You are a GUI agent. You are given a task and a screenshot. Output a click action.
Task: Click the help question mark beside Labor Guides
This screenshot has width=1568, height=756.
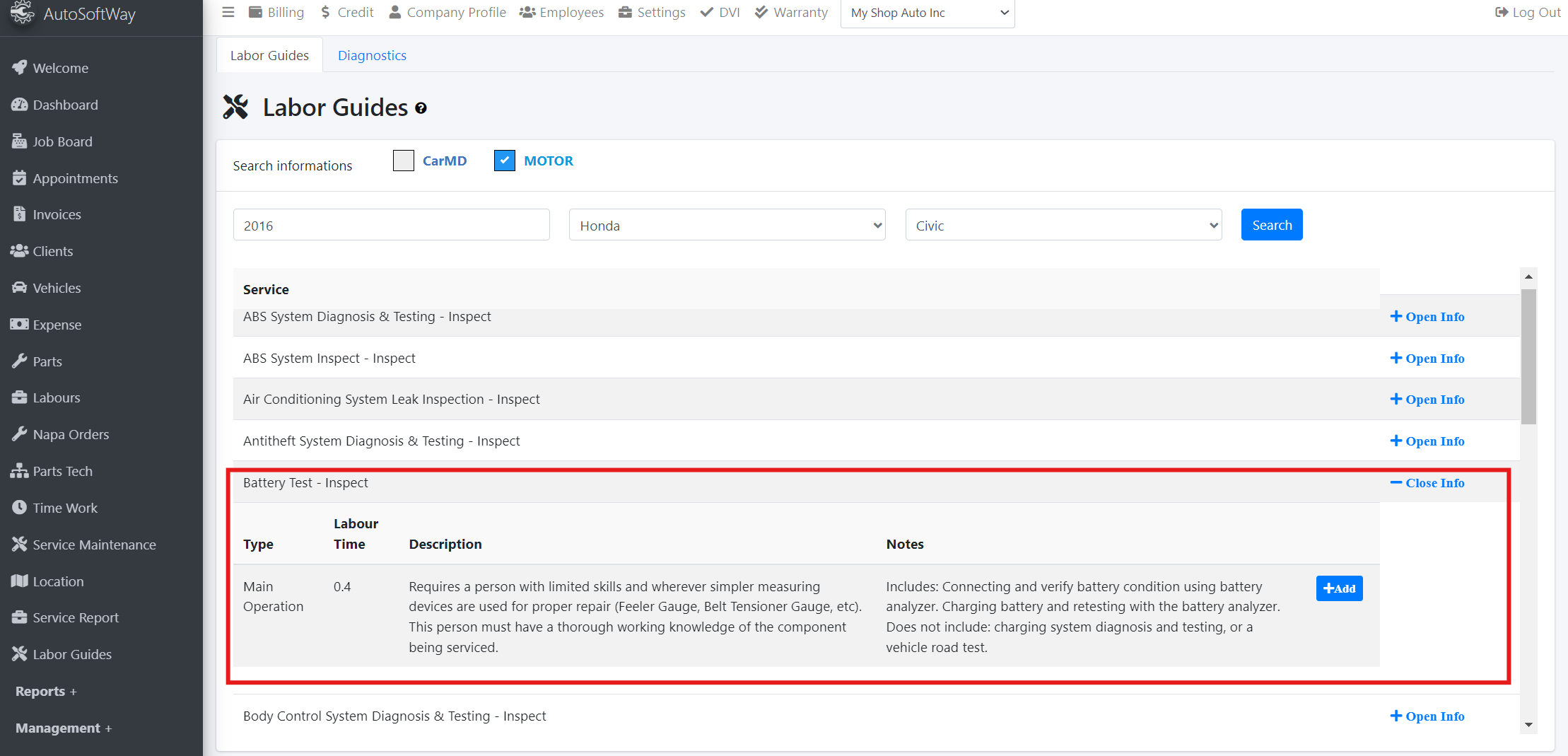(421, 108)
